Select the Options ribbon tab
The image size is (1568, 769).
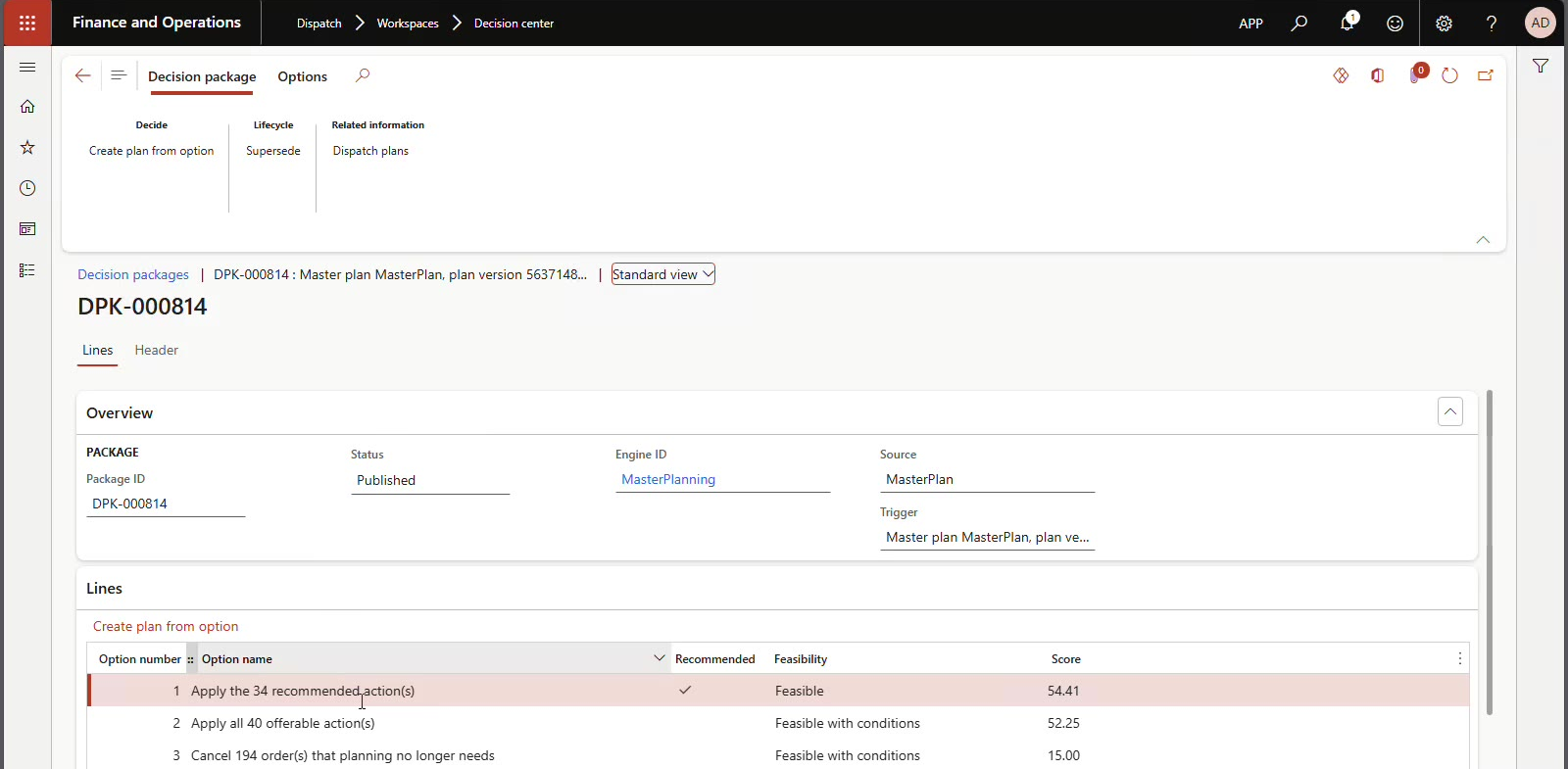coord(303,76)
